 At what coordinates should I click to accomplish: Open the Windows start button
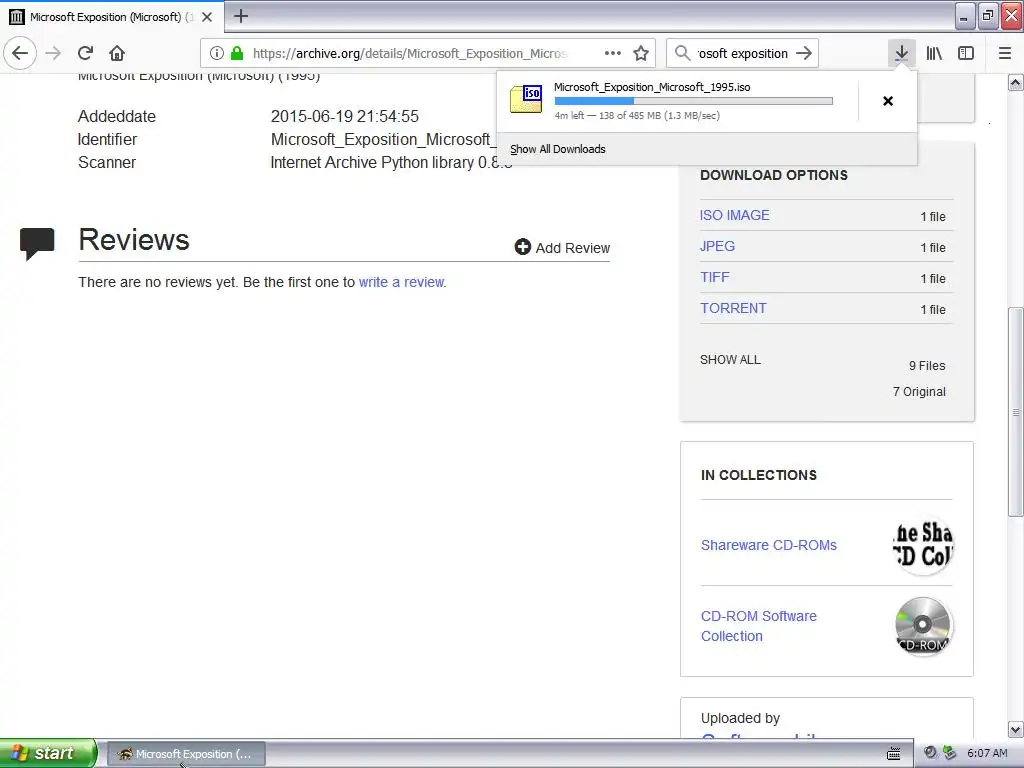(48, 753)
